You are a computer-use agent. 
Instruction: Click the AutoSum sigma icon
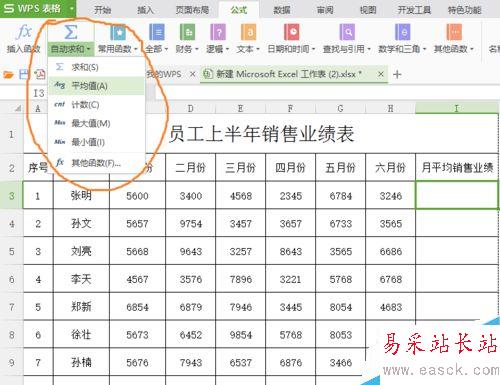(x=70, y=32)
